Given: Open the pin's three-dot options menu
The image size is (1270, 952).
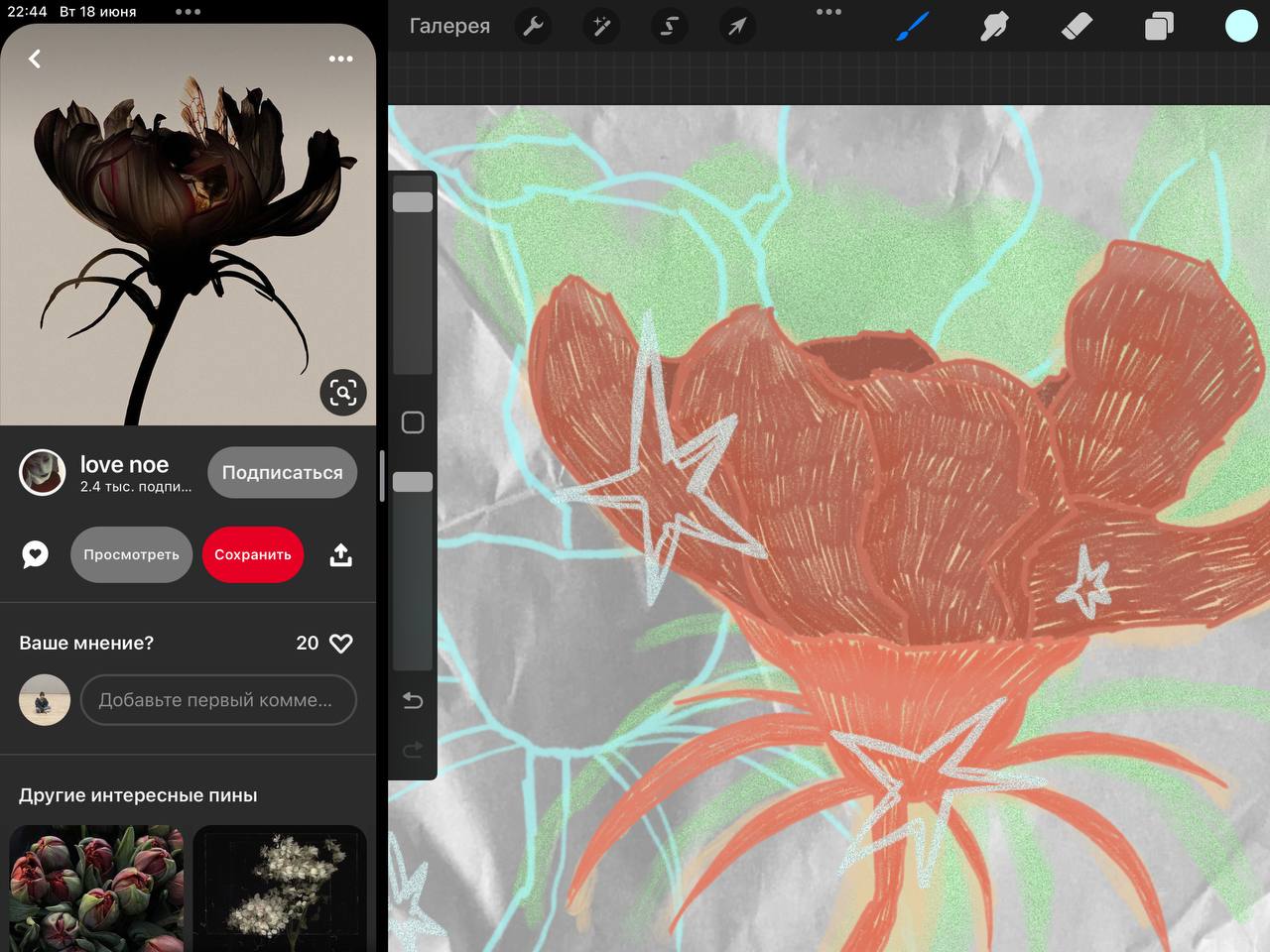Looking at the screenshot, I should [x=340, y=59].
